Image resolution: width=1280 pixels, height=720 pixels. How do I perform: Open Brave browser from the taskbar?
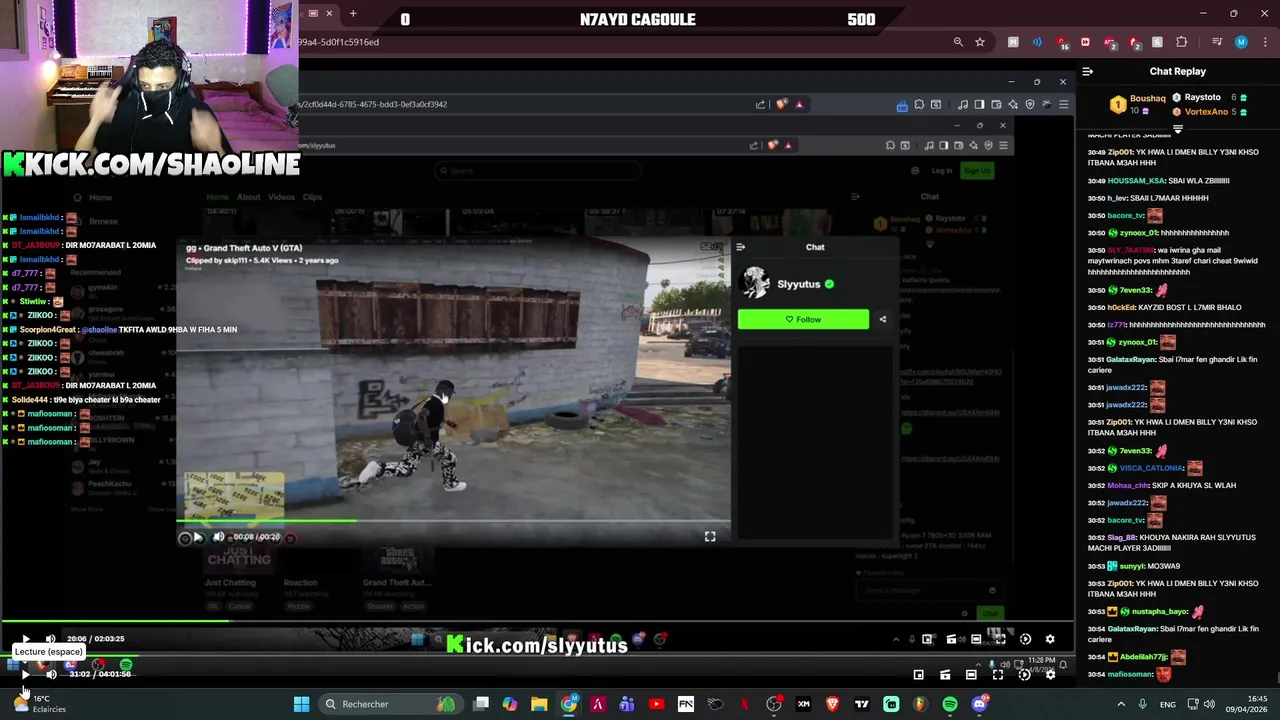point(833,704)
